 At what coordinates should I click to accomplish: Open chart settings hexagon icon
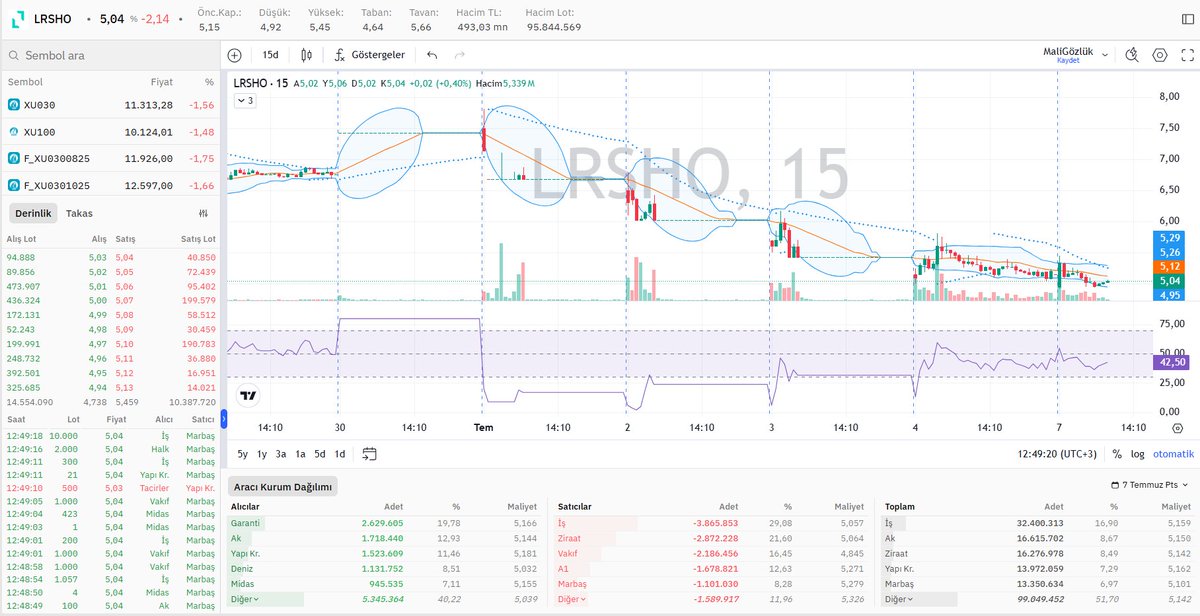[1160, 55]
